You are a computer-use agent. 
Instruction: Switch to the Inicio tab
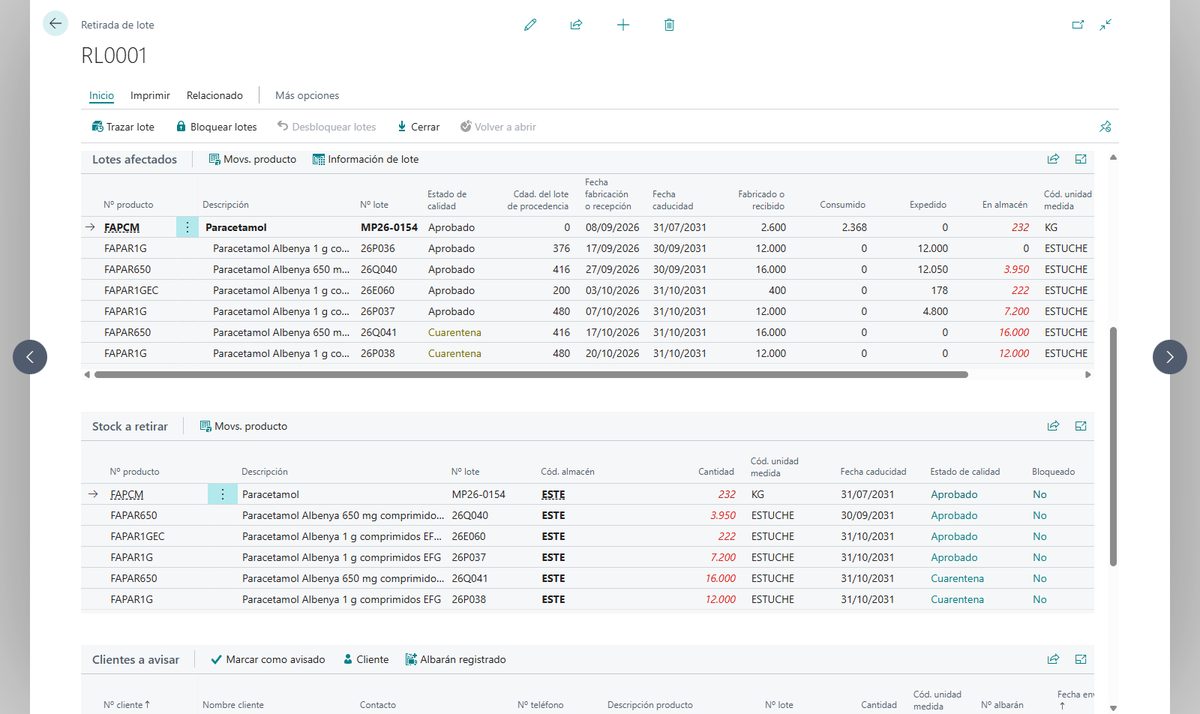click(x=101, y=96)
